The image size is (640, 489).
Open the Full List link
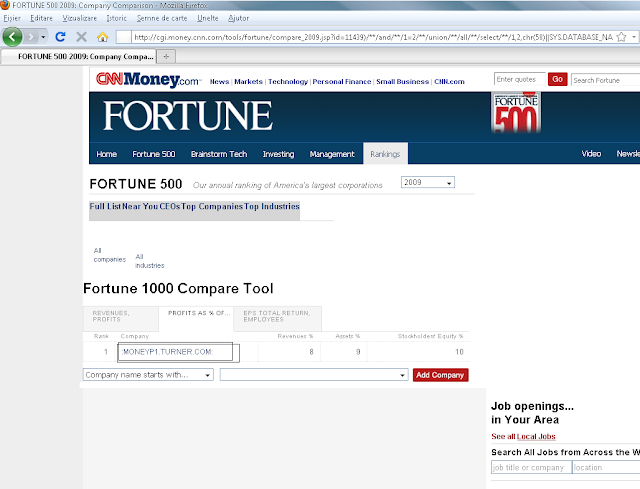pyautogui.click(x=105, y=206)
